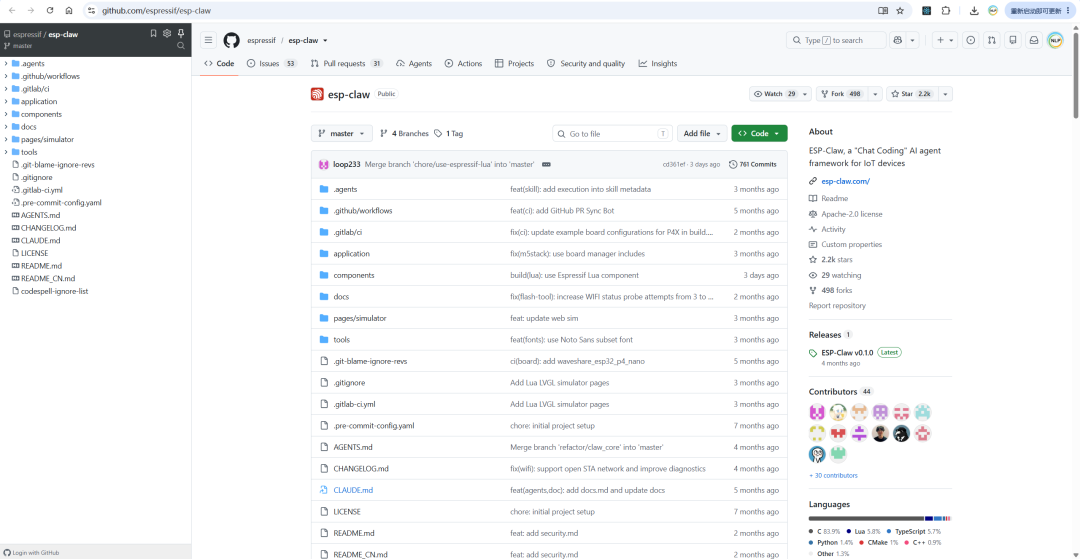Viewport: 1080px width, 559px height.
Task: Click the + 30 contributors link
Action: (833, 476)
